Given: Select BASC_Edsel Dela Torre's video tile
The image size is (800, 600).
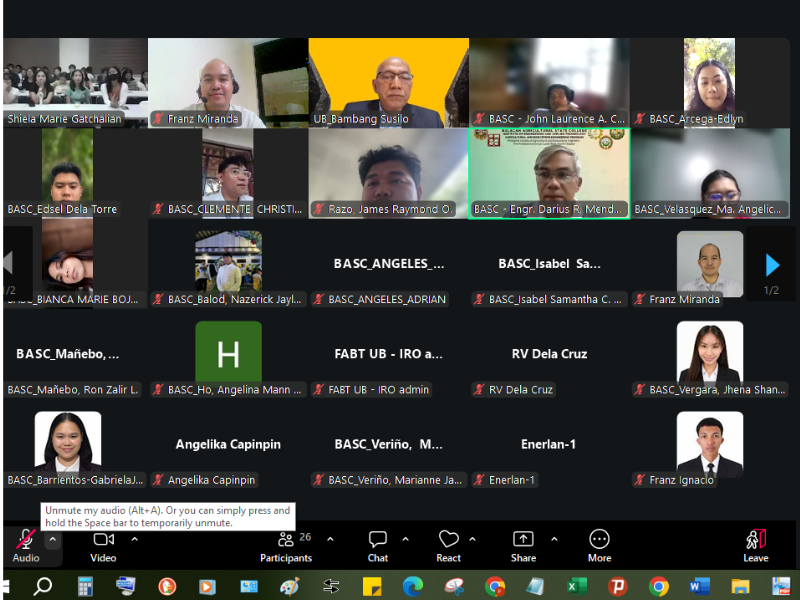Looking at the screenshot, I should pyautogui.click(x=76, y=173).
